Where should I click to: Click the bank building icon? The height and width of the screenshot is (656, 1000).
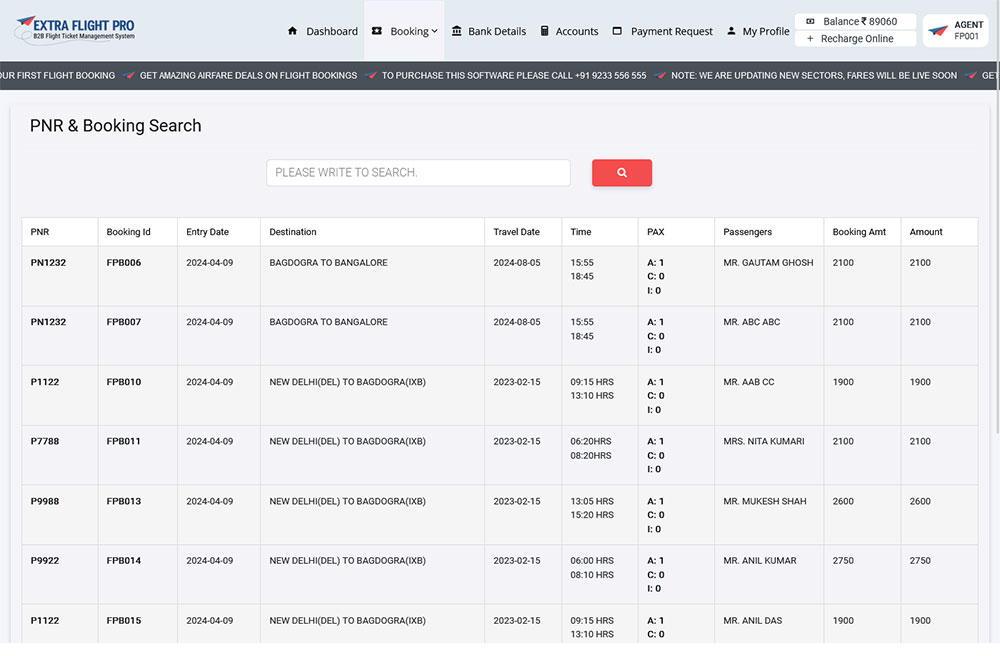tap(457, 31)
